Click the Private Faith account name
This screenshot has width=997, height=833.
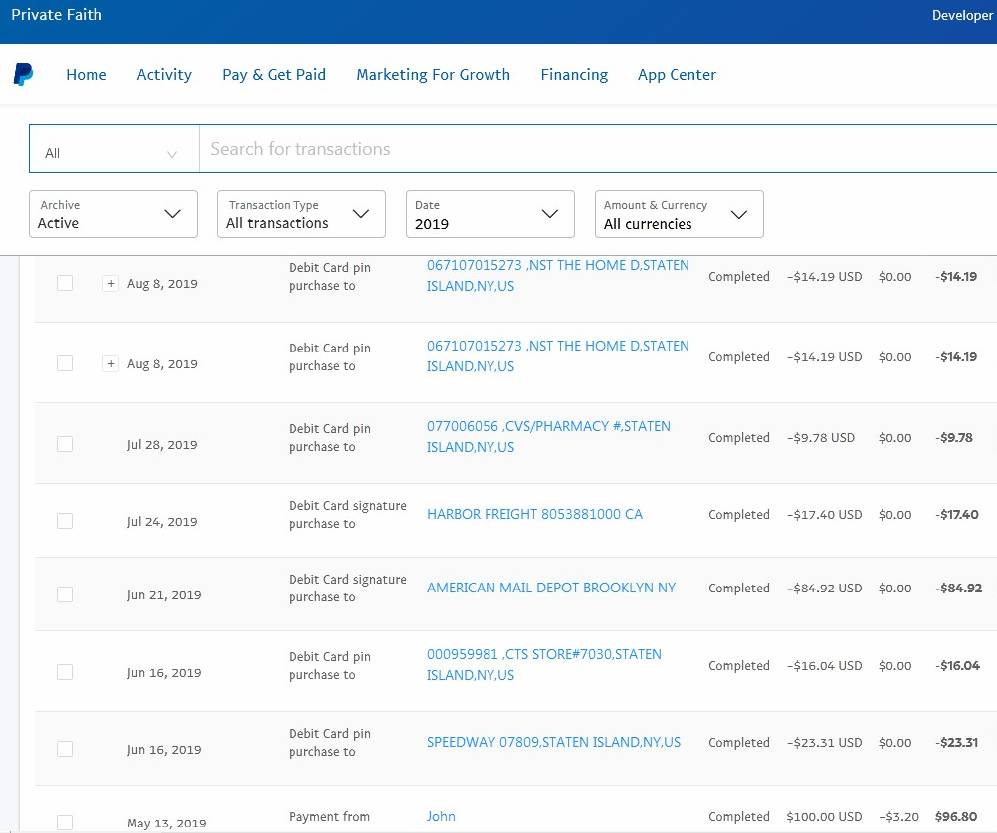point(57,15)
